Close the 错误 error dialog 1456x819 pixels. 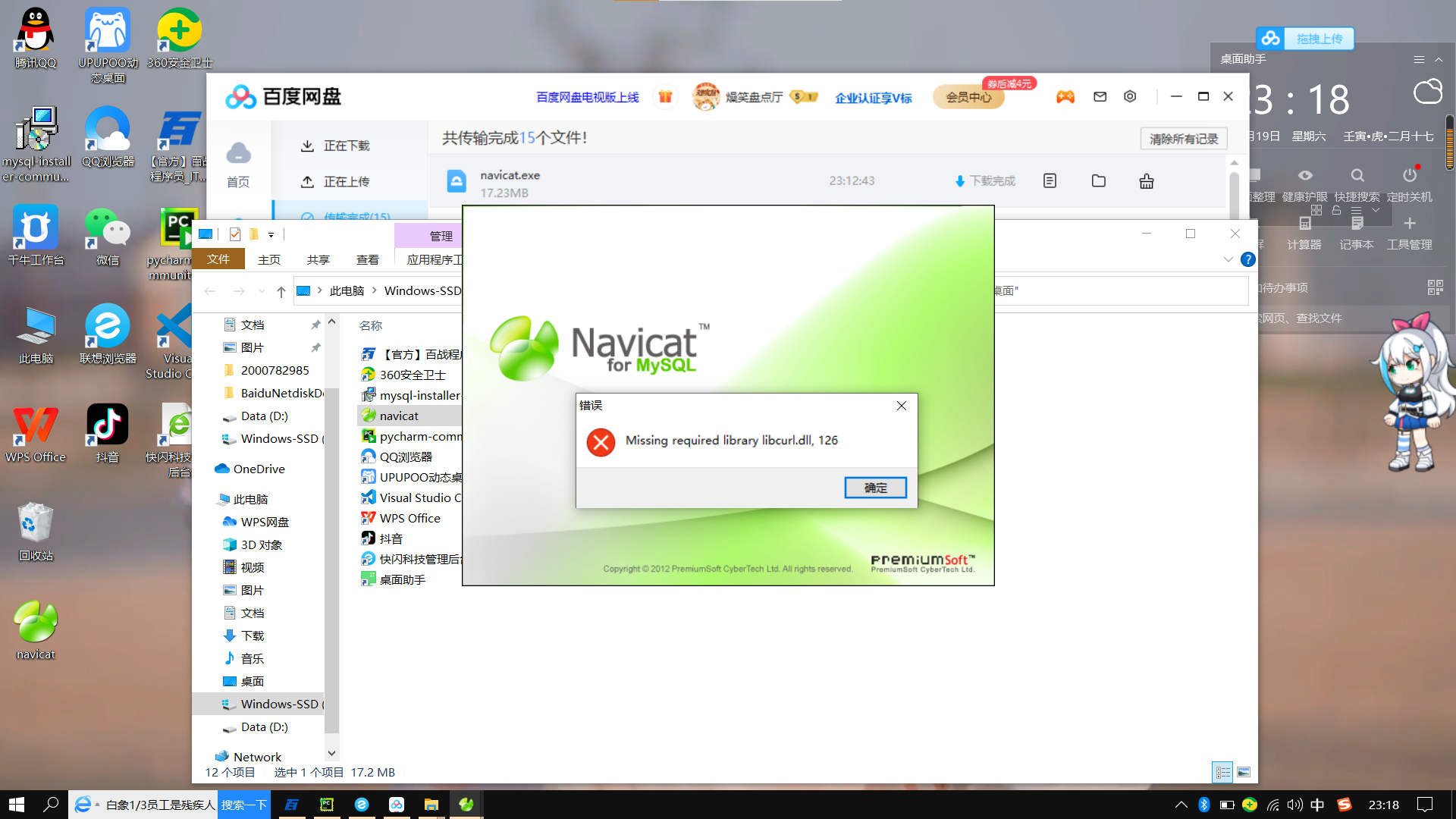coord(902,406)
